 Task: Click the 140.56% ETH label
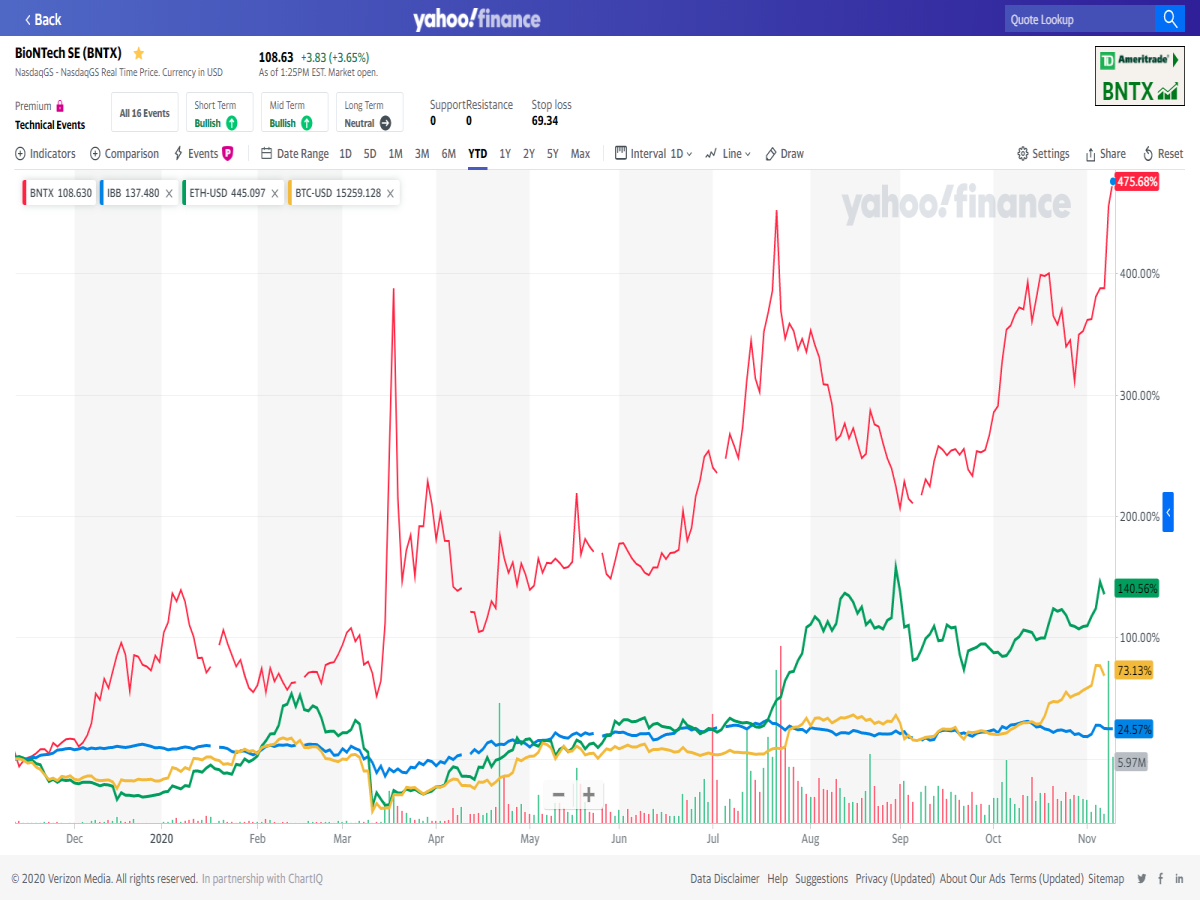[x=1137, y=589]
